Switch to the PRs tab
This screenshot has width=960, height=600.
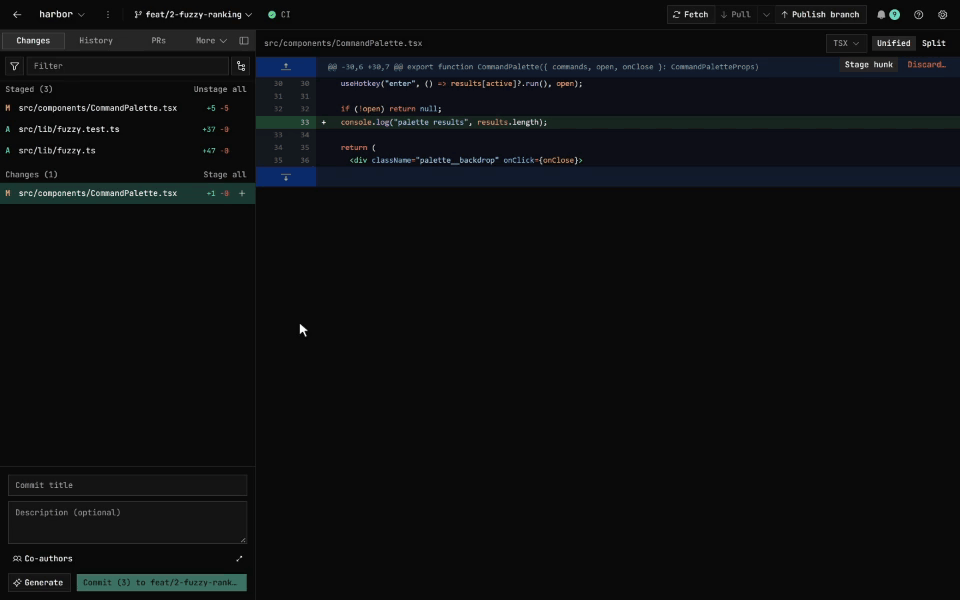159,40
